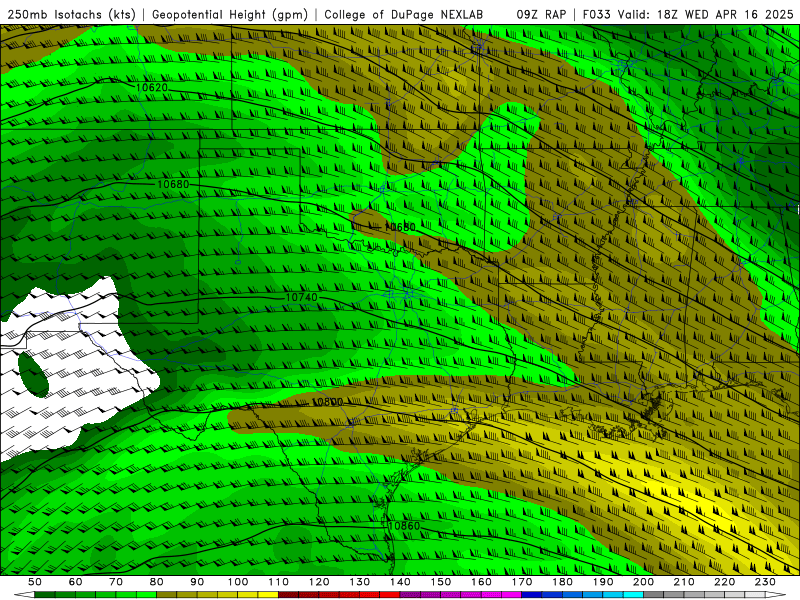Screen dimensions: 800x600
Task: Pick the bright magenta swatch below 170
Action: (x=512, y=595)
